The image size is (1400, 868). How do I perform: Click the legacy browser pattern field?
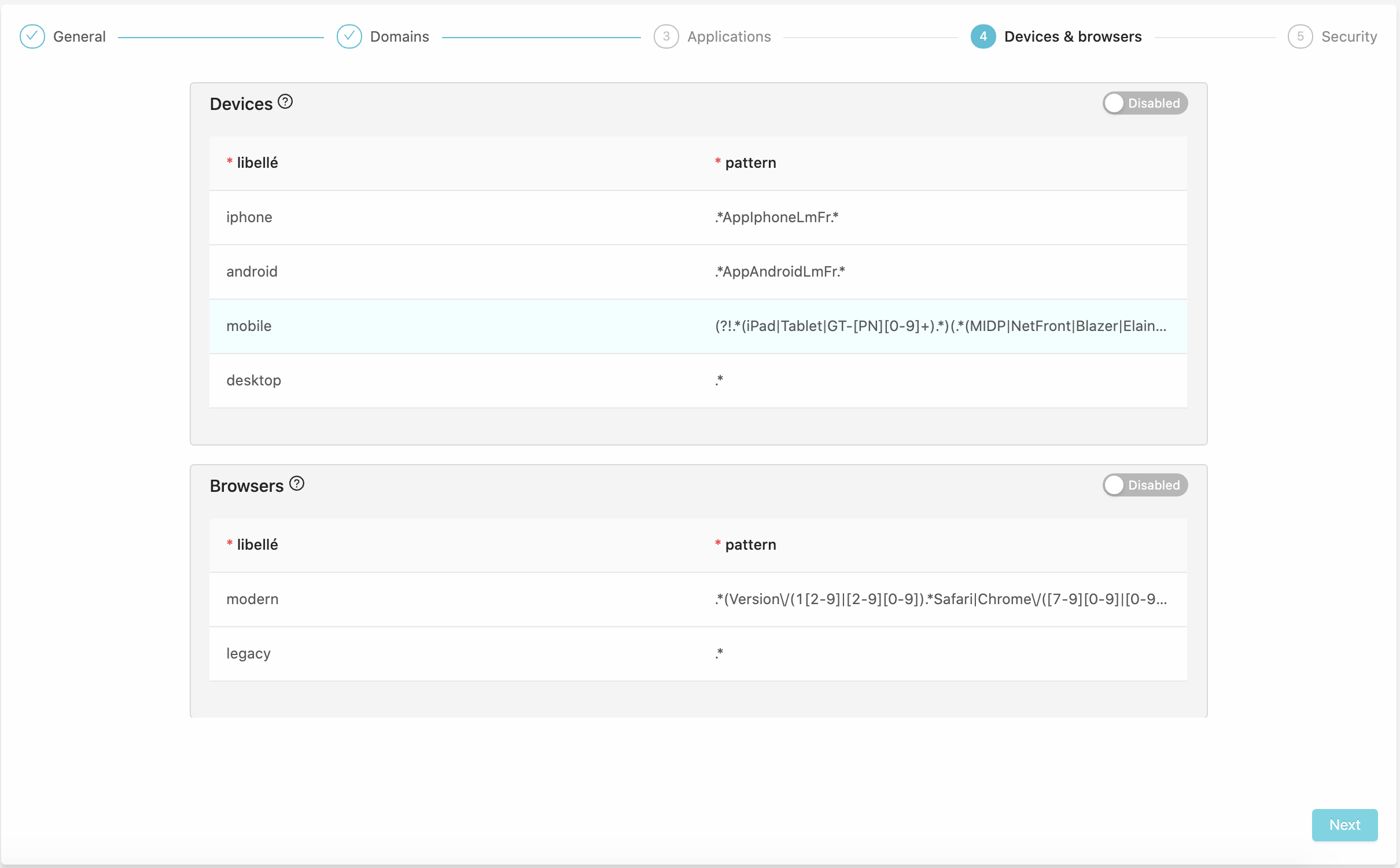pos(940,653)
